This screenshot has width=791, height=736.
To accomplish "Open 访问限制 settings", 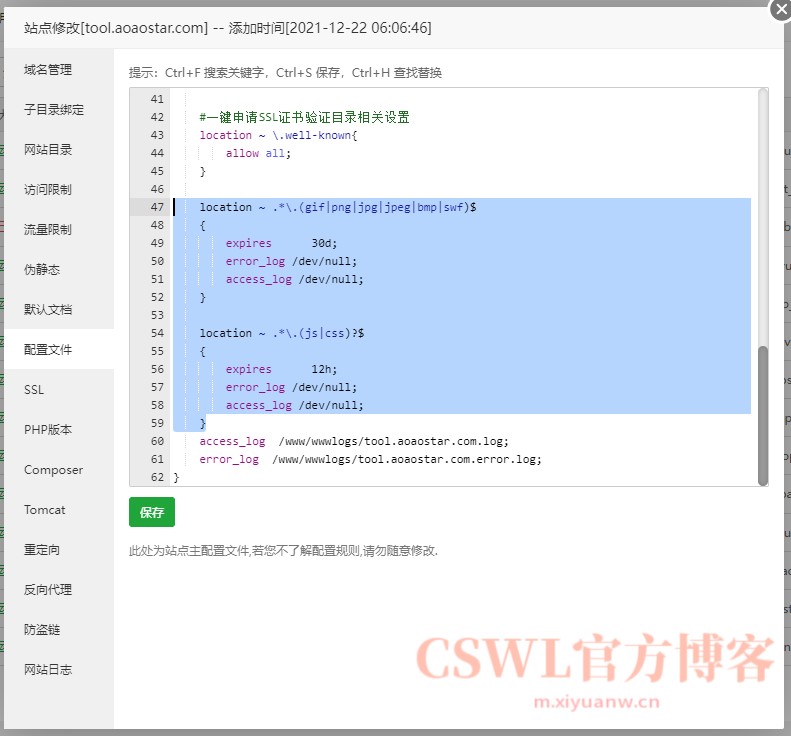I will pos(48,190).
